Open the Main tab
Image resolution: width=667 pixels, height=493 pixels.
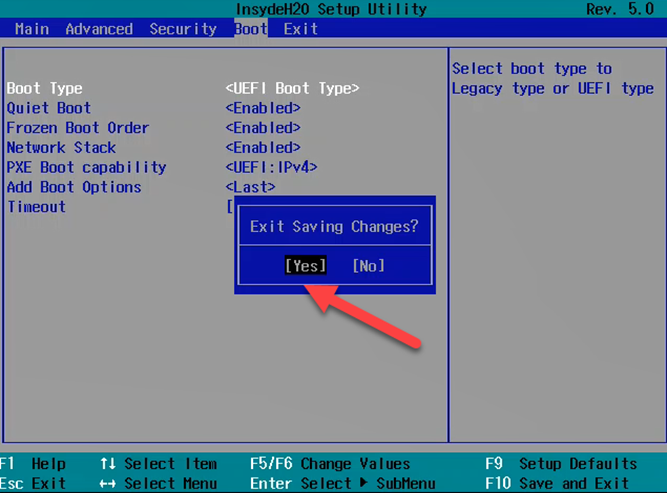[32, 29]
